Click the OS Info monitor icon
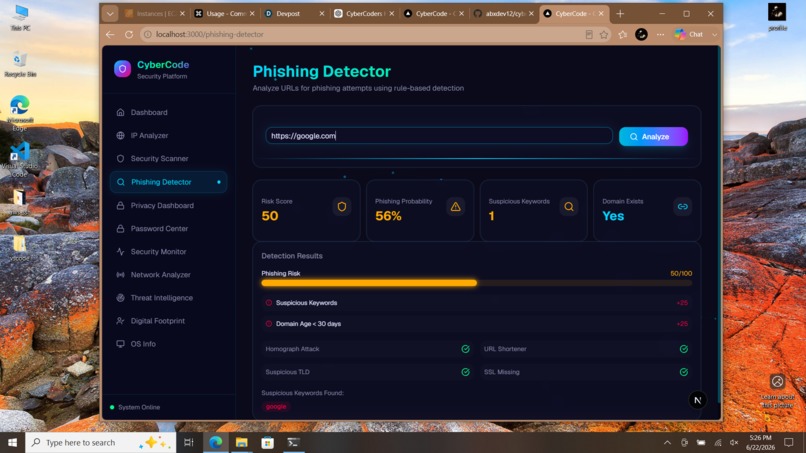This screenshot has width=806, height=453. [x=120, y=344]
